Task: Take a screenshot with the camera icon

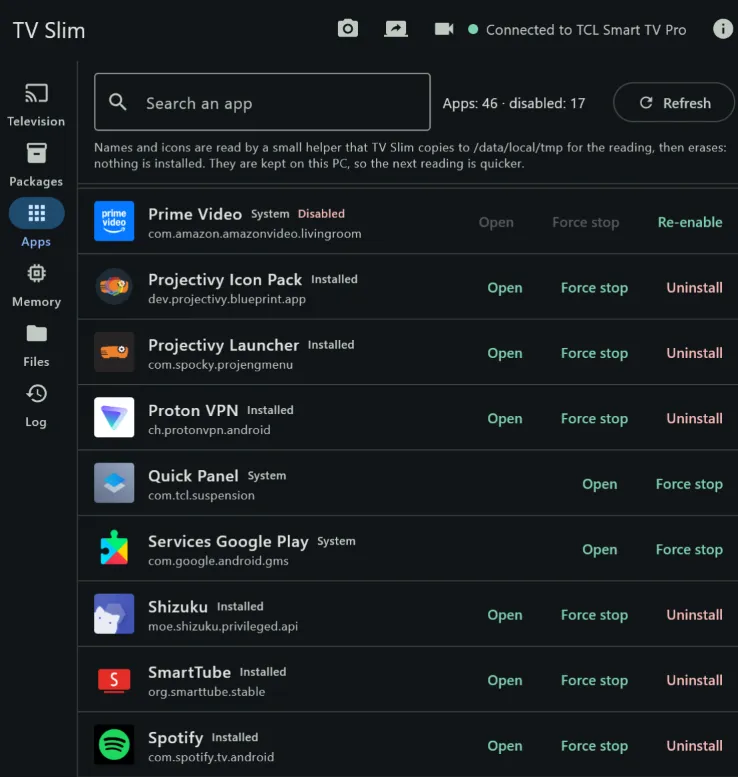Action: [x=347, y=29]
